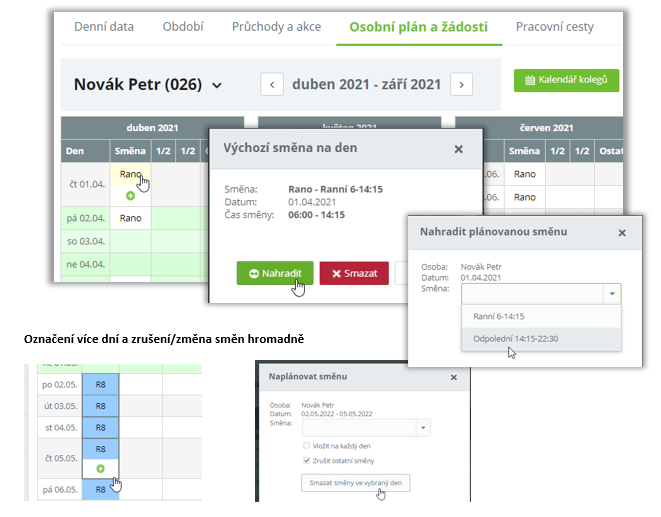This screenshot has width=661, height=517.
Task: Uncheck the Zrušit ostatní směny checkbox
Action: [x=306, y=460]
